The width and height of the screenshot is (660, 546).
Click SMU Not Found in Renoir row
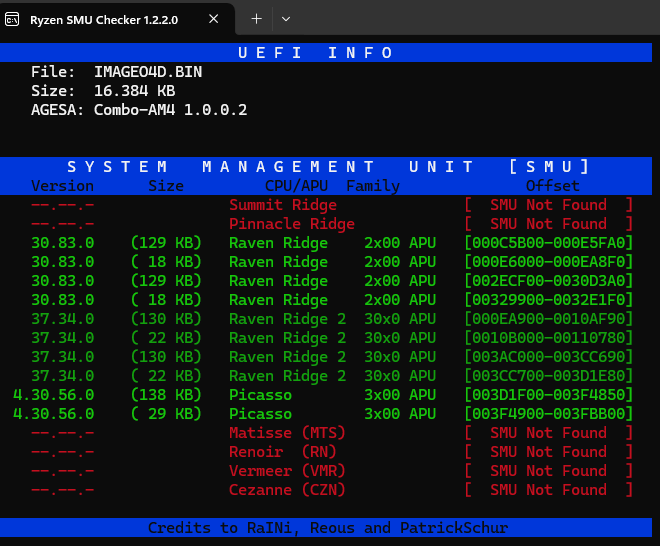pyautogui.click(x=548, y=452)
